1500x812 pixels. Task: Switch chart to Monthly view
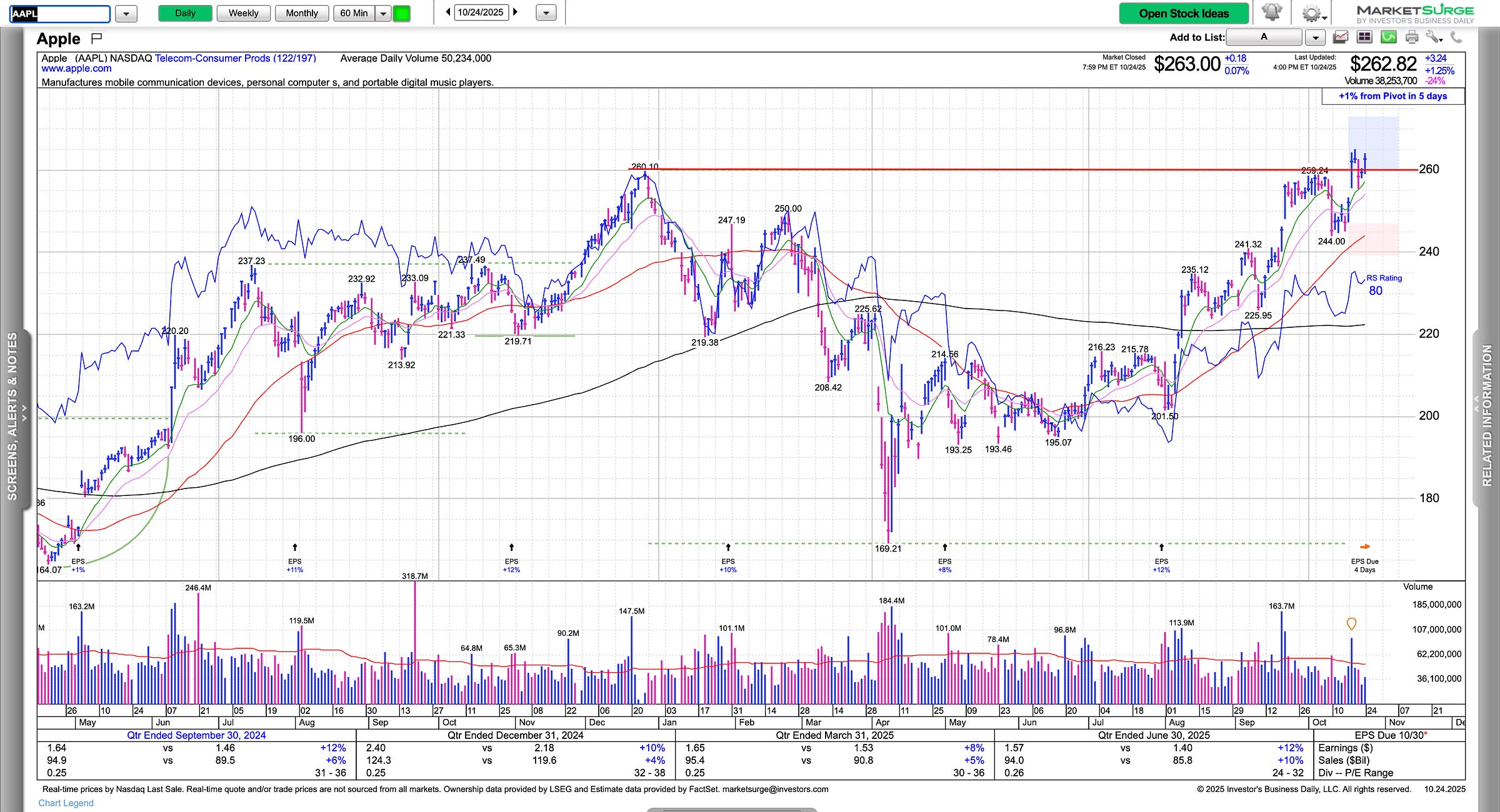click(x=301, y=13)
